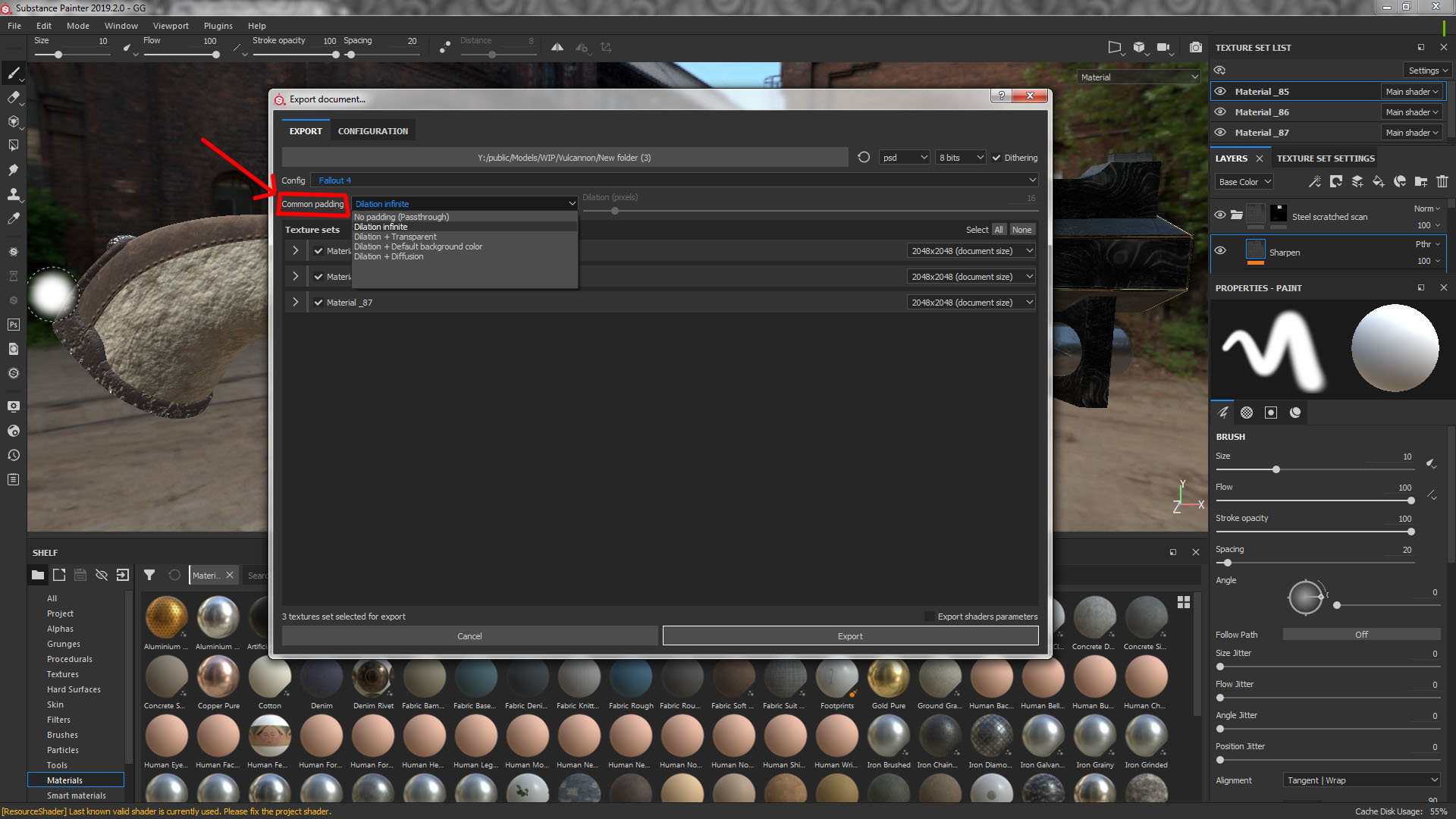The width and height of the screenshot is (1456, 819).
Task: Select the Projection tool
Action: pyautogui.click(x=13, y=121)
